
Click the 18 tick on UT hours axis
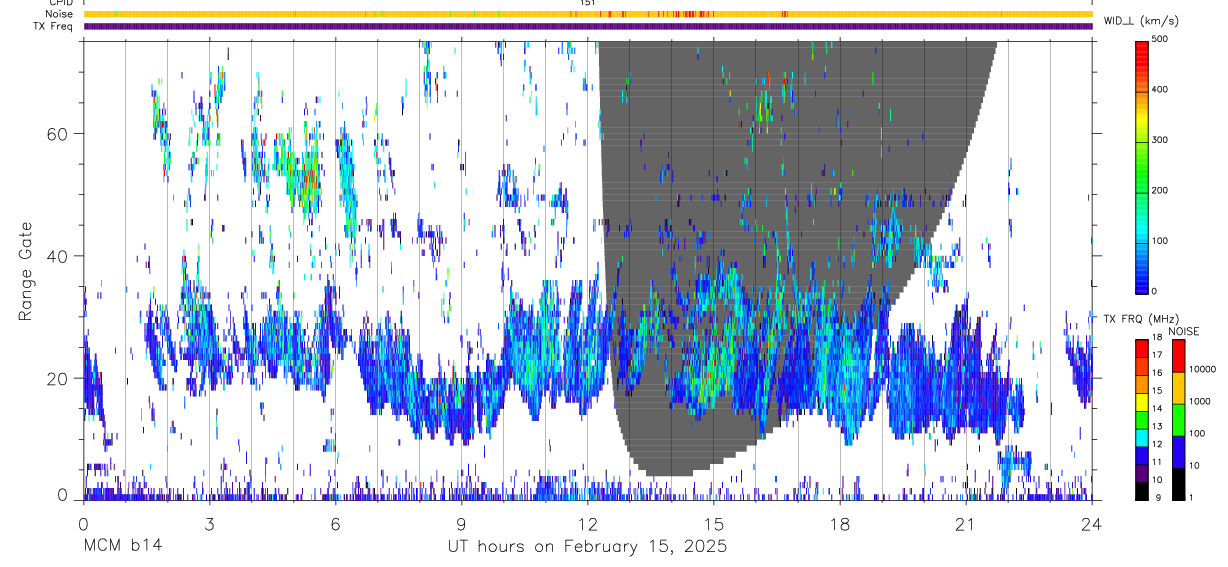click(840, 523)
